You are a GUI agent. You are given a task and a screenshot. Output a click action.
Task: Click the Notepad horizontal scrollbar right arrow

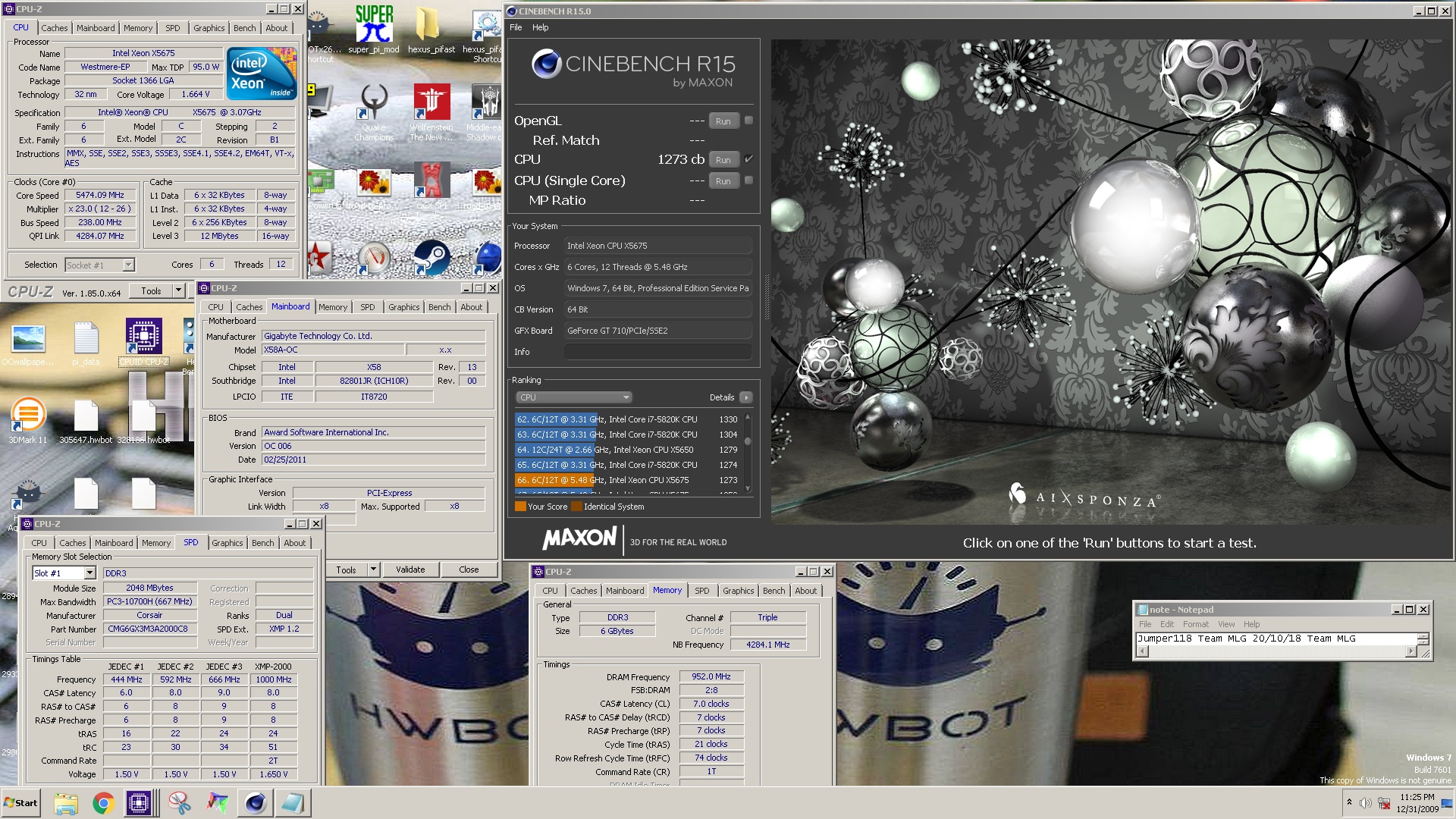1410,651
